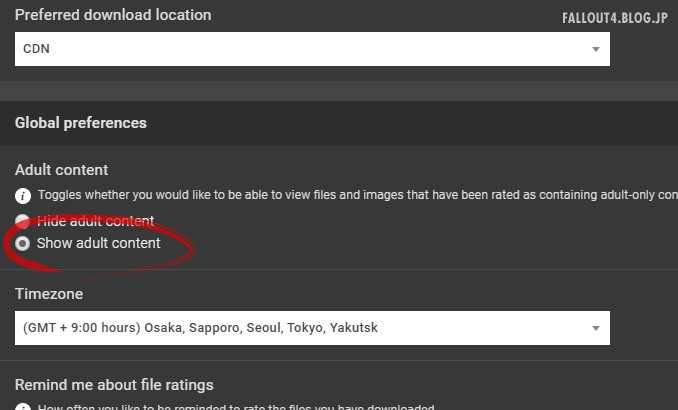Select the Show adult content radio button
The image size is (678, 410).
22,243
